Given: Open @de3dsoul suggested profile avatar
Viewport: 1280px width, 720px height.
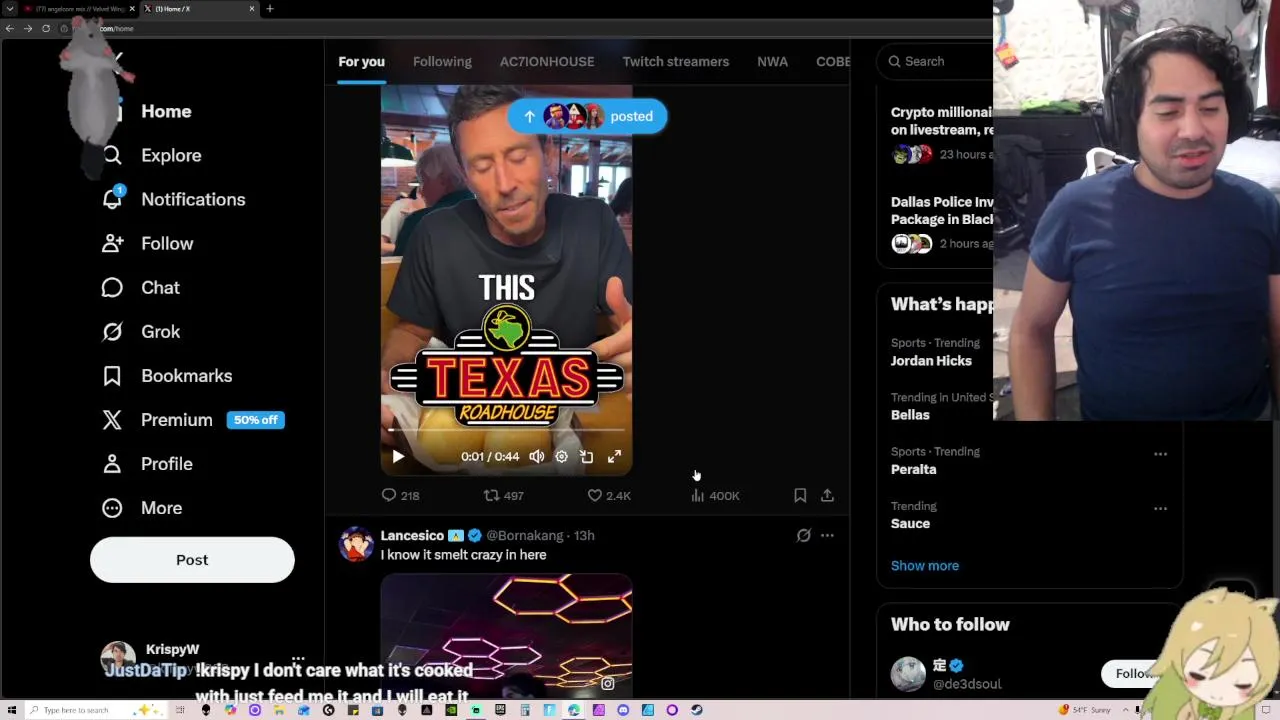Looking at the screenshot, I should point(908,674).
